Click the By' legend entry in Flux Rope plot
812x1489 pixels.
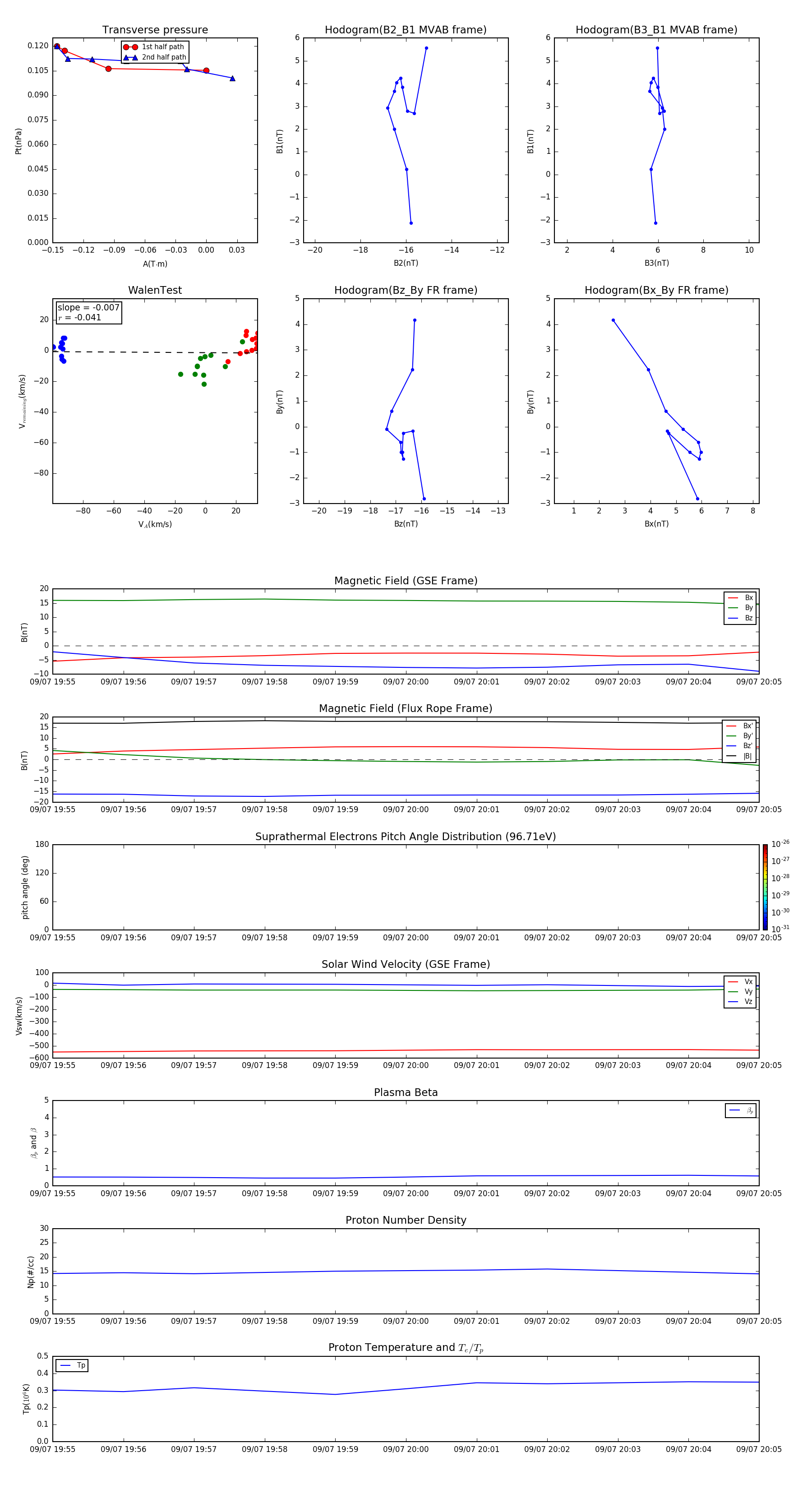pos(740,736)
